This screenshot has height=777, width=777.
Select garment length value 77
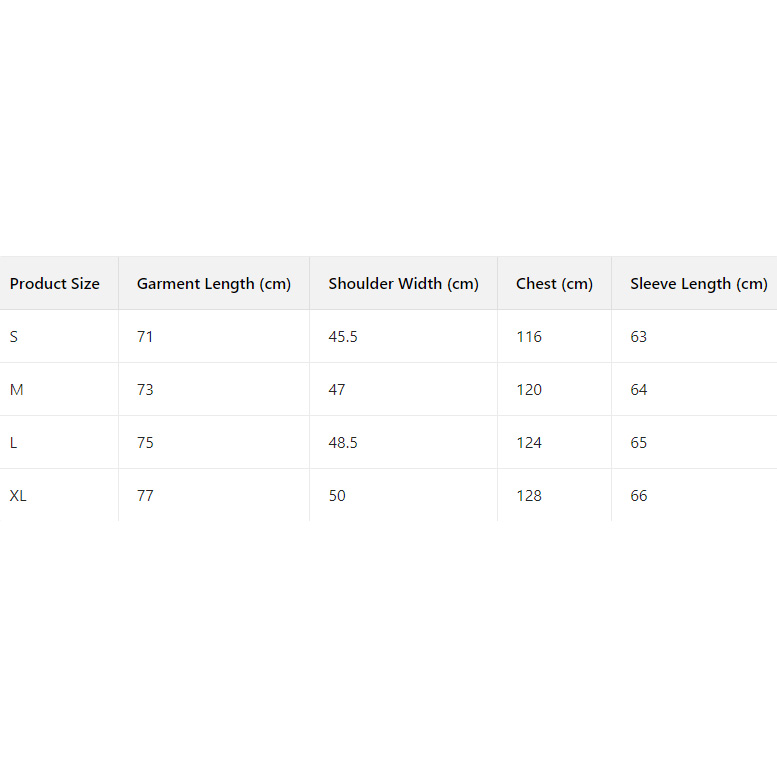[145, 496]
